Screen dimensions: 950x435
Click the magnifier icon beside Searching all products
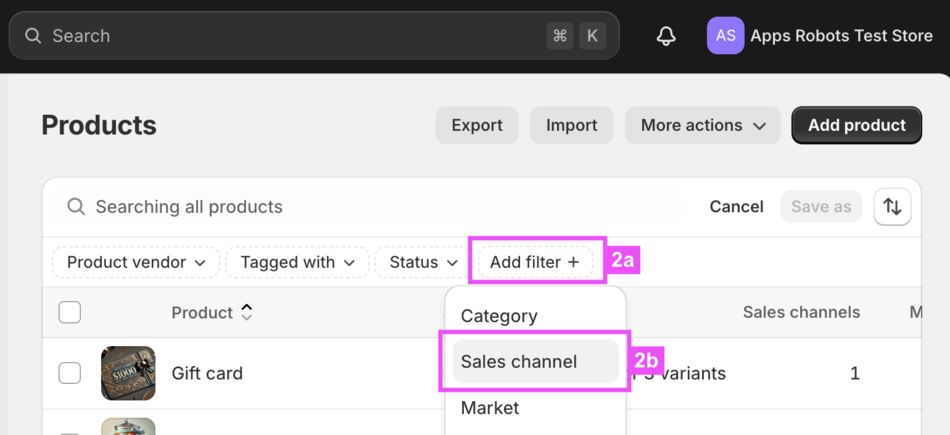[76, 207]
